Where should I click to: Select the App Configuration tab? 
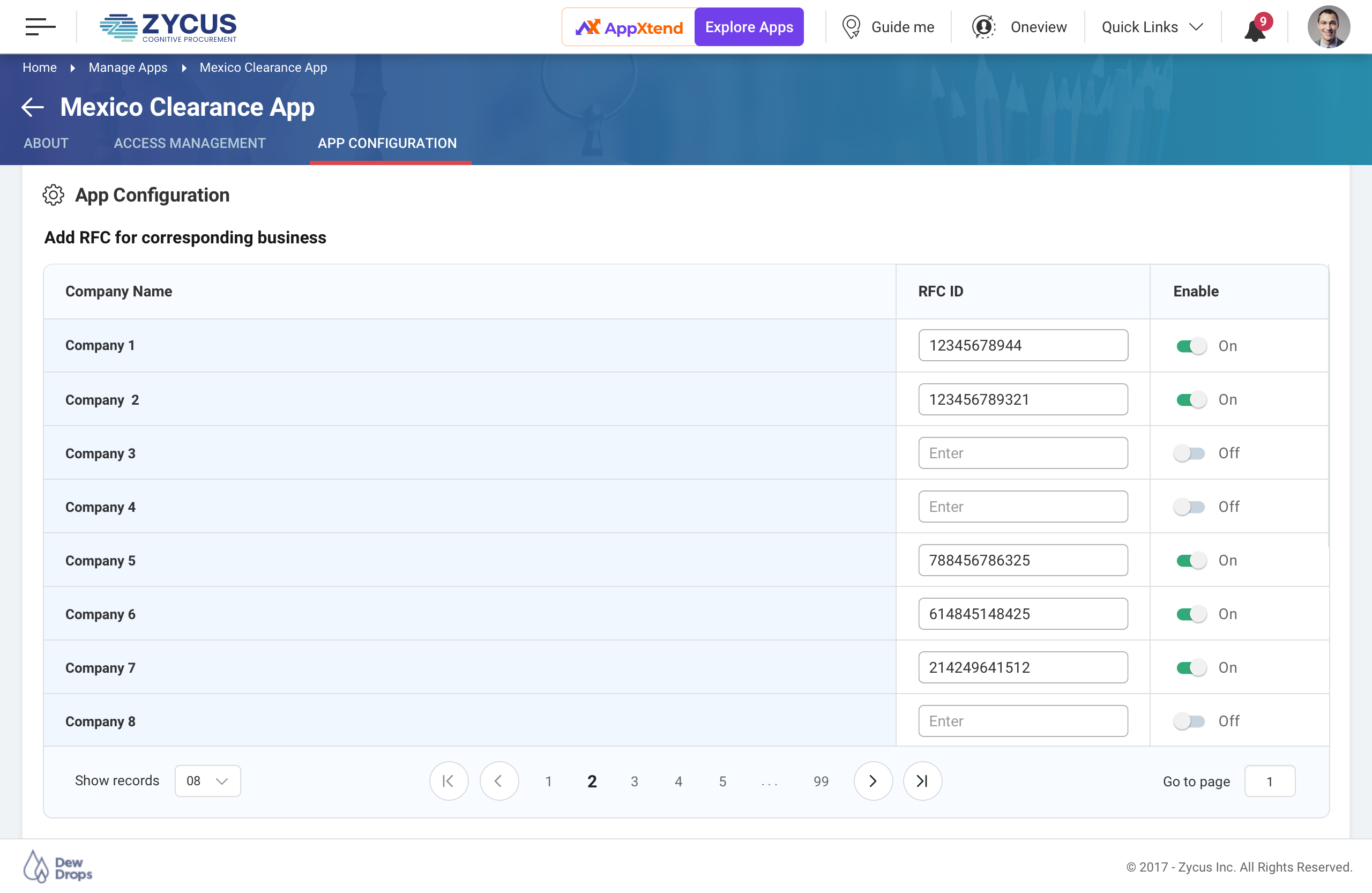tap(387, 144)
